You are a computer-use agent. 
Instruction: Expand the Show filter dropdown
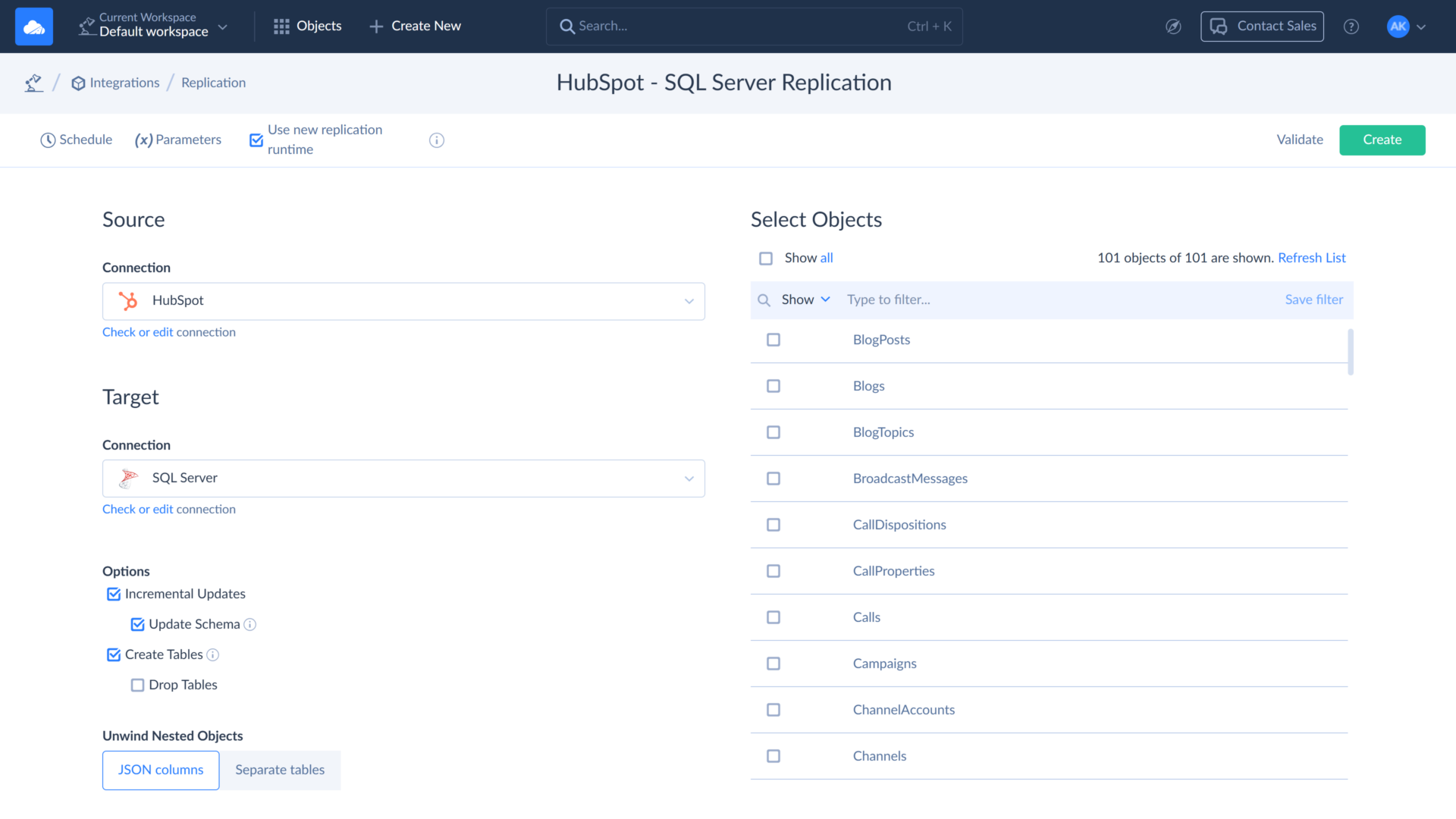805,300
